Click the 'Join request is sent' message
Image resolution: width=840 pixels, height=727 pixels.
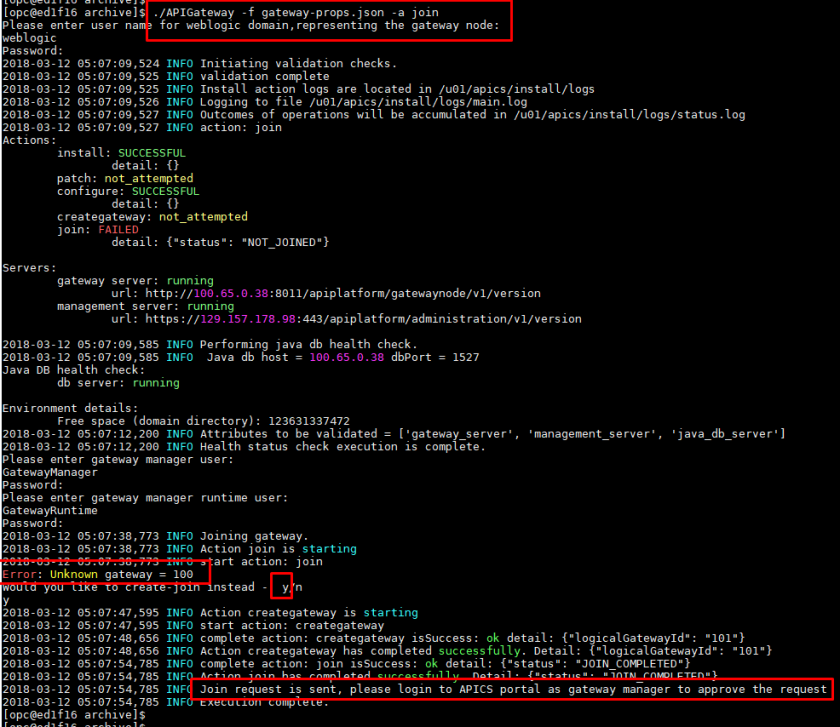pyautogui.click(x=513, y=689)
